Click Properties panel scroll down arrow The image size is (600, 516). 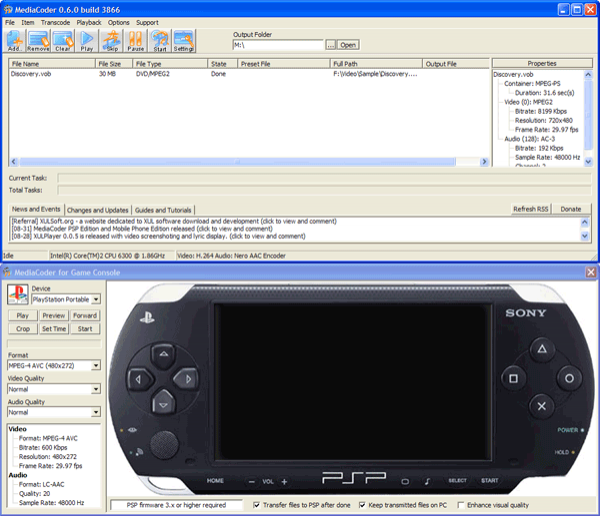pyautogui.click(x=588, y=162)
